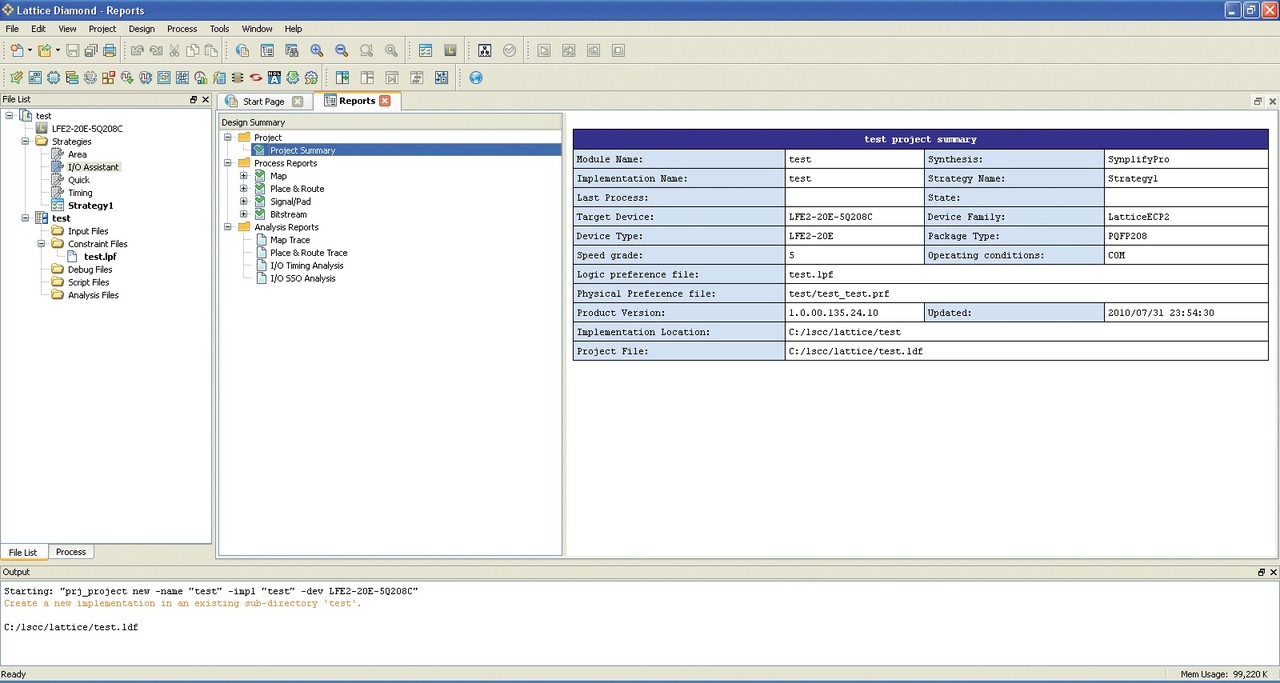Close the Start Page tab
1280x683 pixels.
point(298,102)
